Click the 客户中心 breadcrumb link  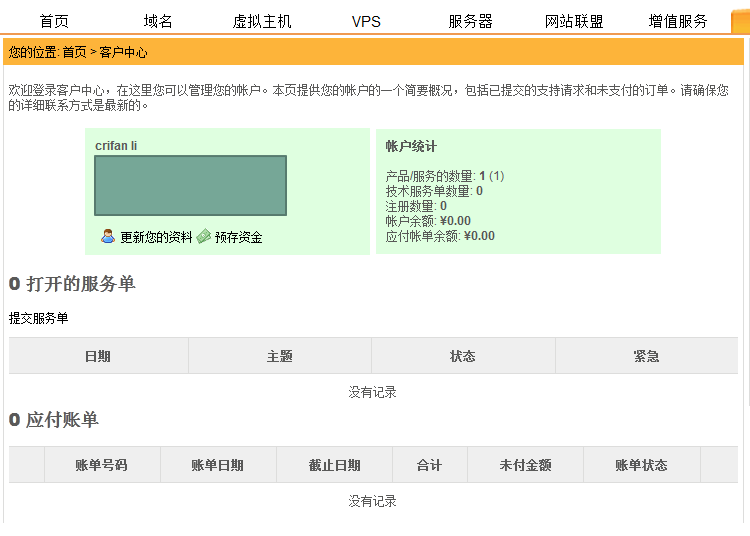coord(123,52)
